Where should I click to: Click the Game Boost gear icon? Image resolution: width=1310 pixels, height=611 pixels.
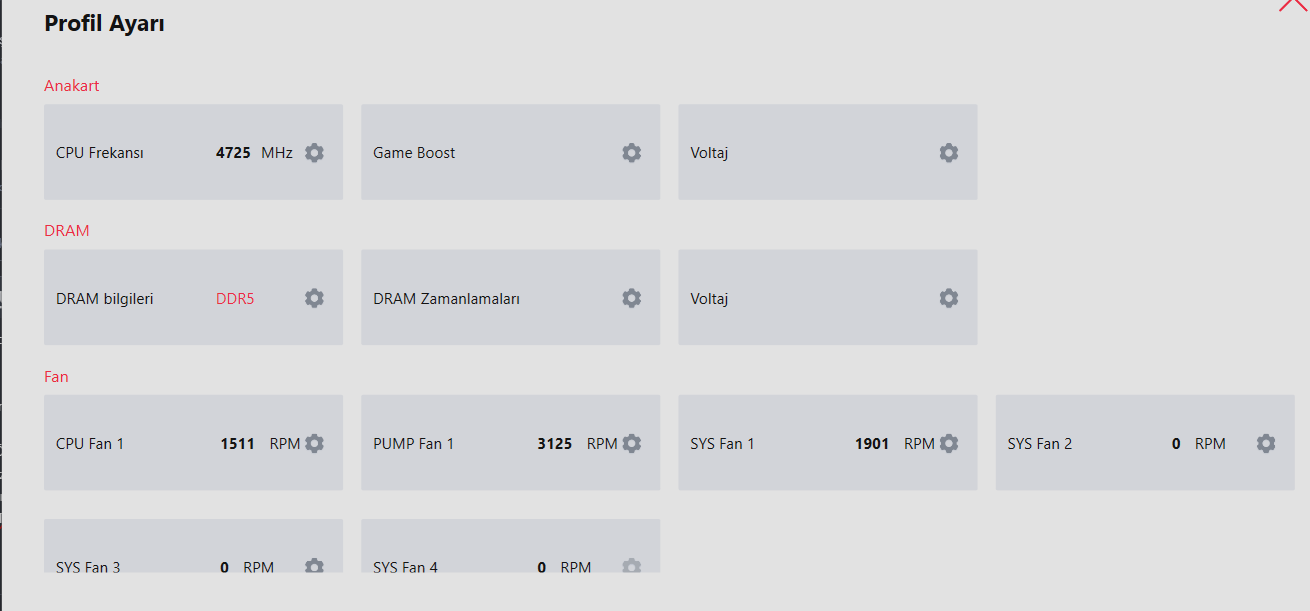click(631, 153)
